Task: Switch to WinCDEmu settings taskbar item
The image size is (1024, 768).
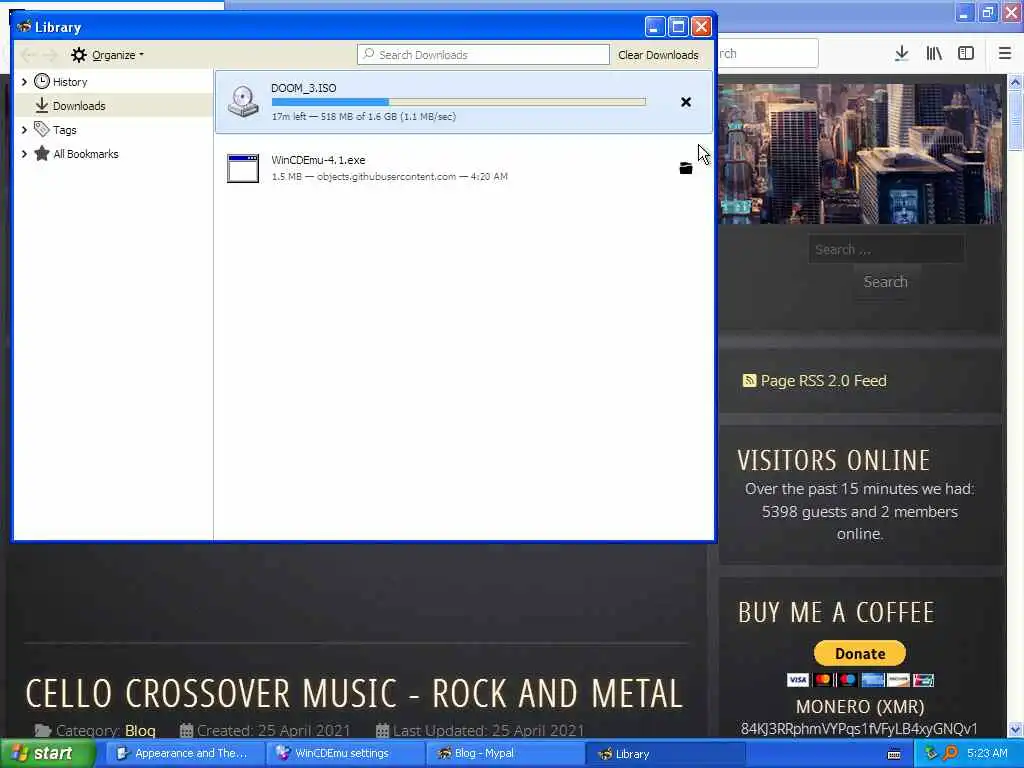Action: click(345, 754)
